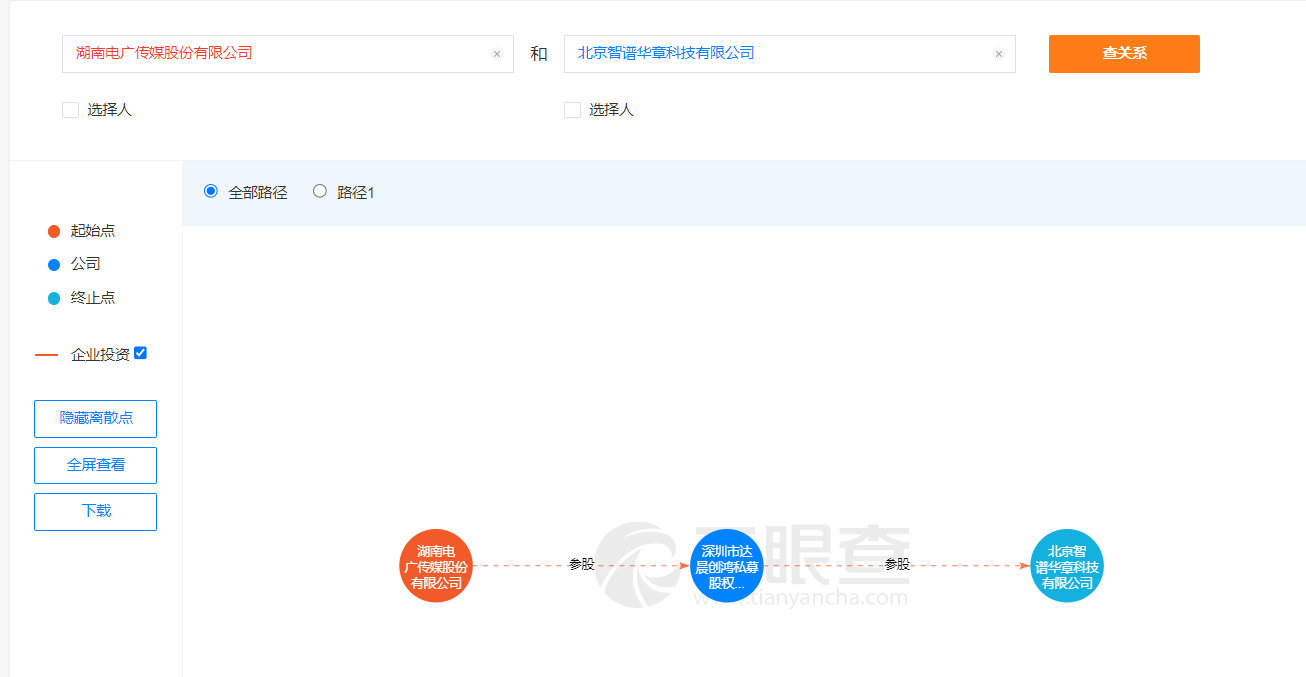The width and height of the screenshot is (1306, 677).
Task: Focus the 湖南电广传媒股份有限公司 input box
Action: (288, 54)
